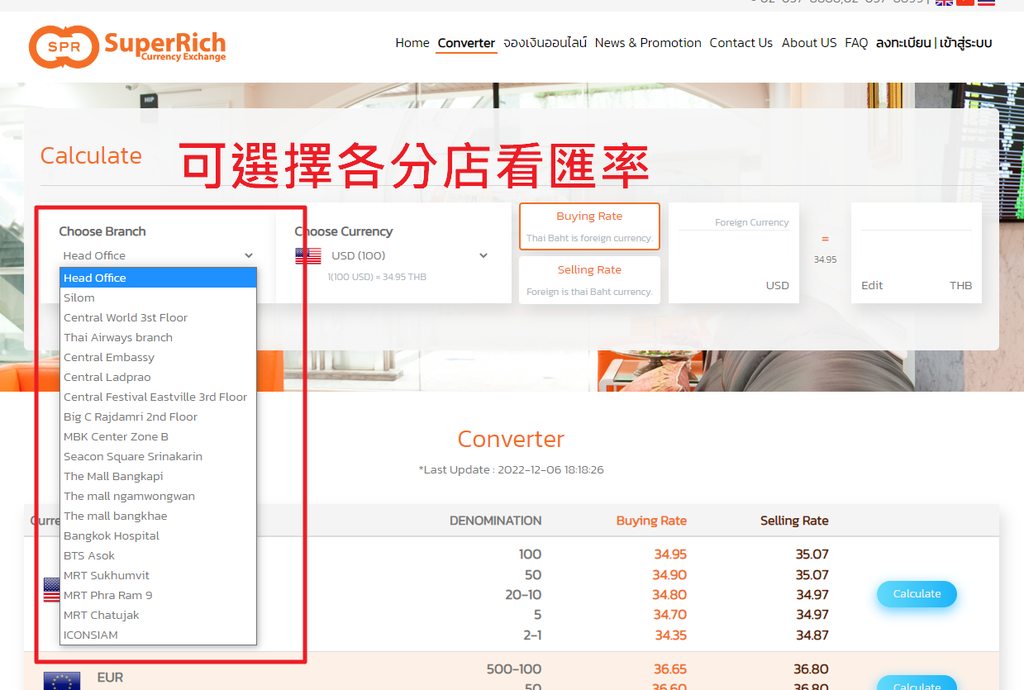The image size is (1024, 690).
Task: Click buying rate value 34.35
Action: 671,635
